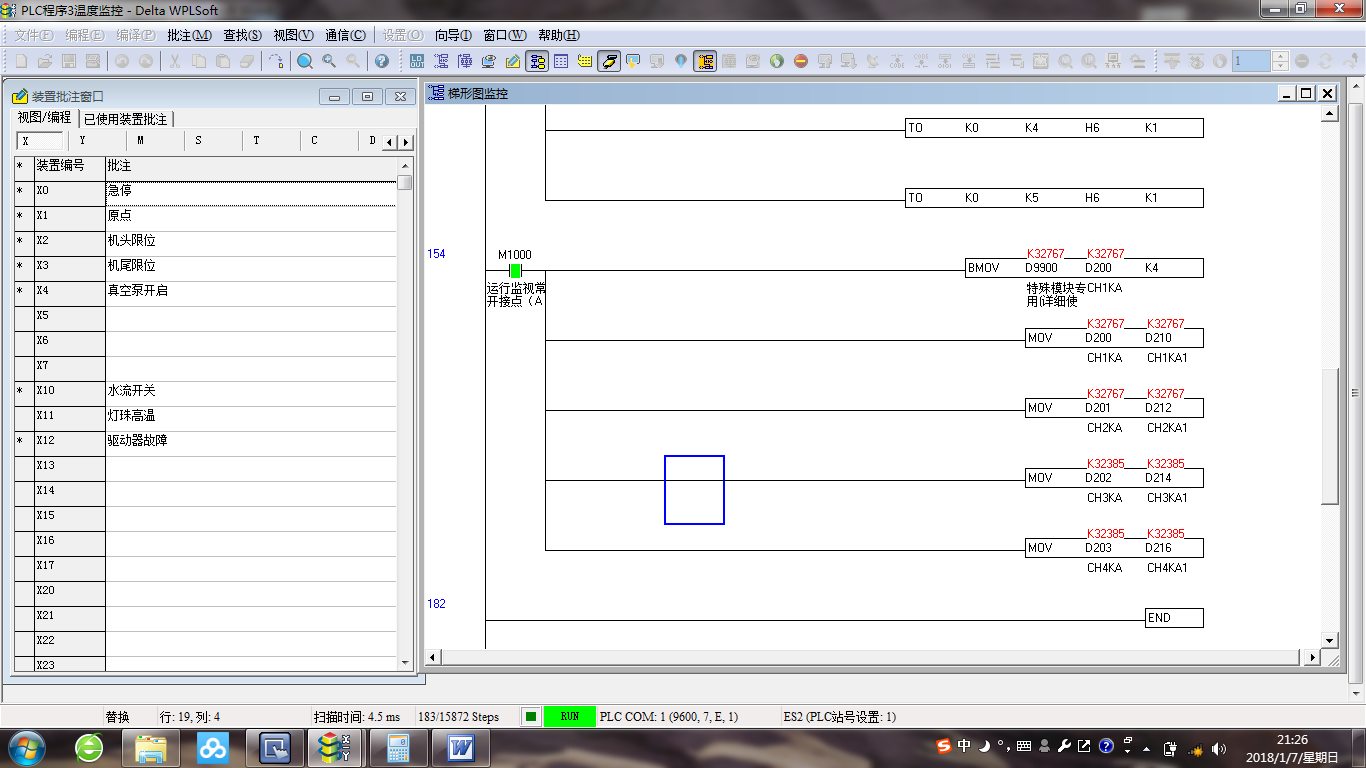Increase the toolbar number spinner value
The width and height of the screenshot is (1366, 768).
(x=1280, y=56)
